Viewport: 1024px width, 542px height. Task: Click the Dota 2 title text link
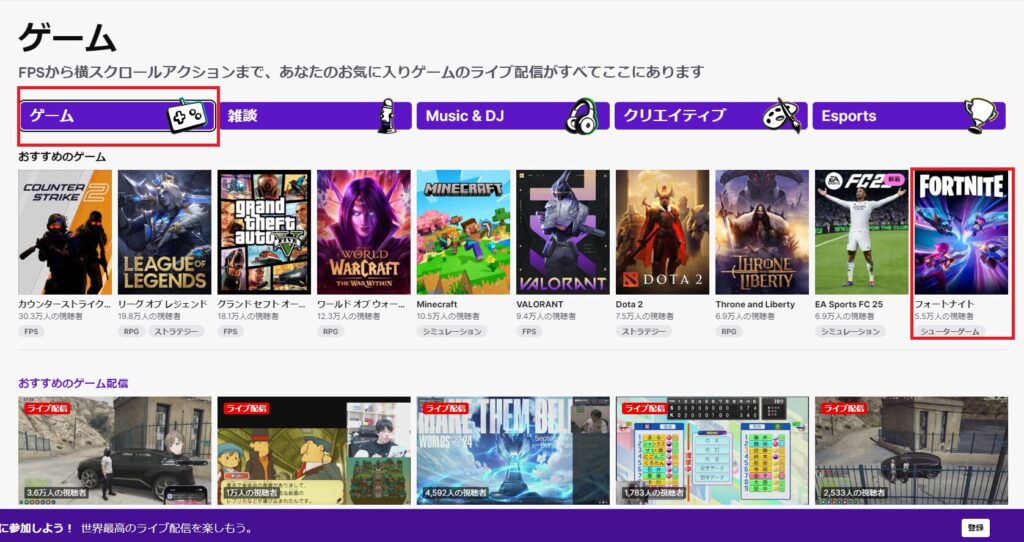630,304
